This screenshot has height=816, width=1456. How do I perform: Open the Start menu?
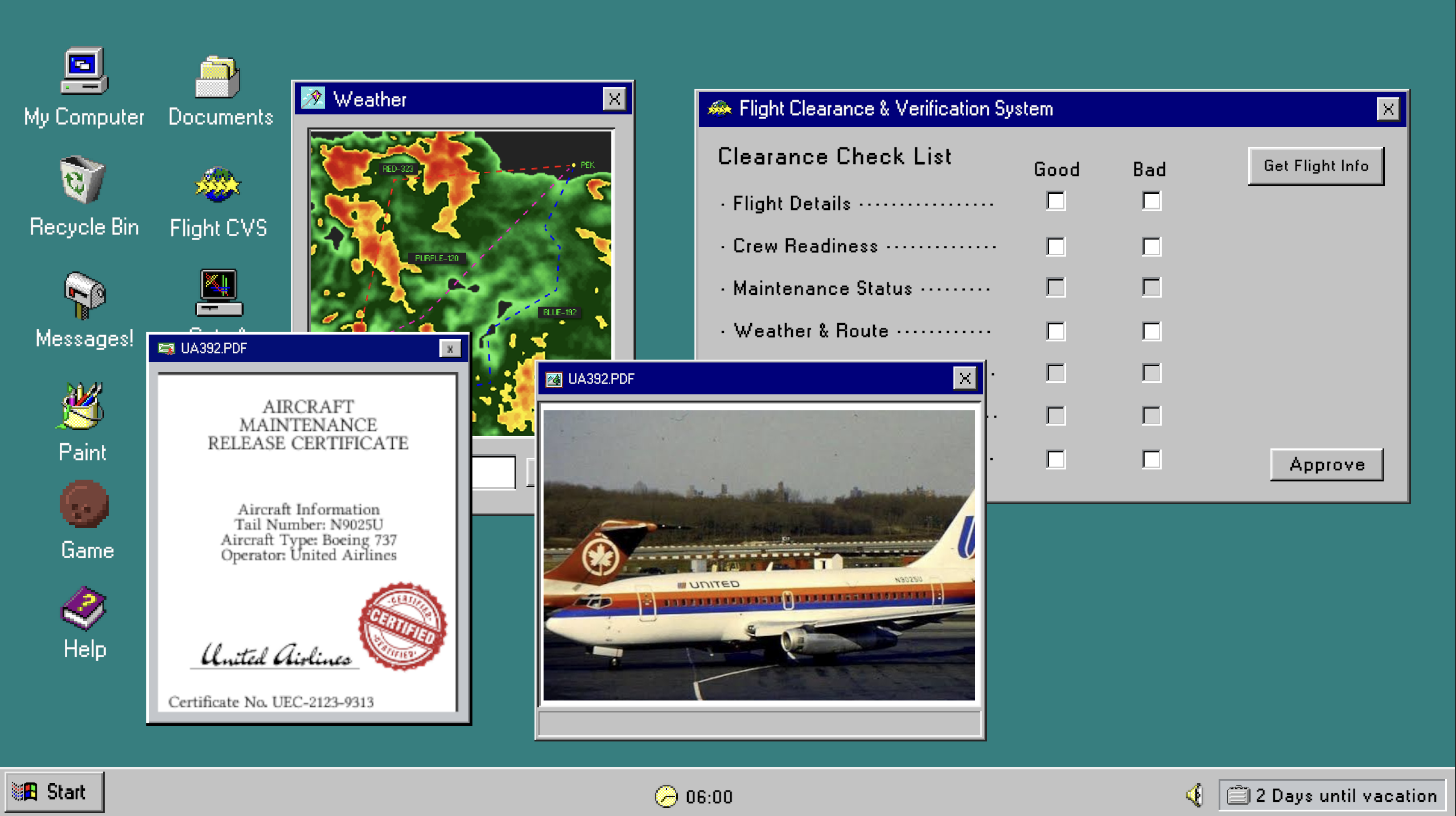[x=55, y=792]
